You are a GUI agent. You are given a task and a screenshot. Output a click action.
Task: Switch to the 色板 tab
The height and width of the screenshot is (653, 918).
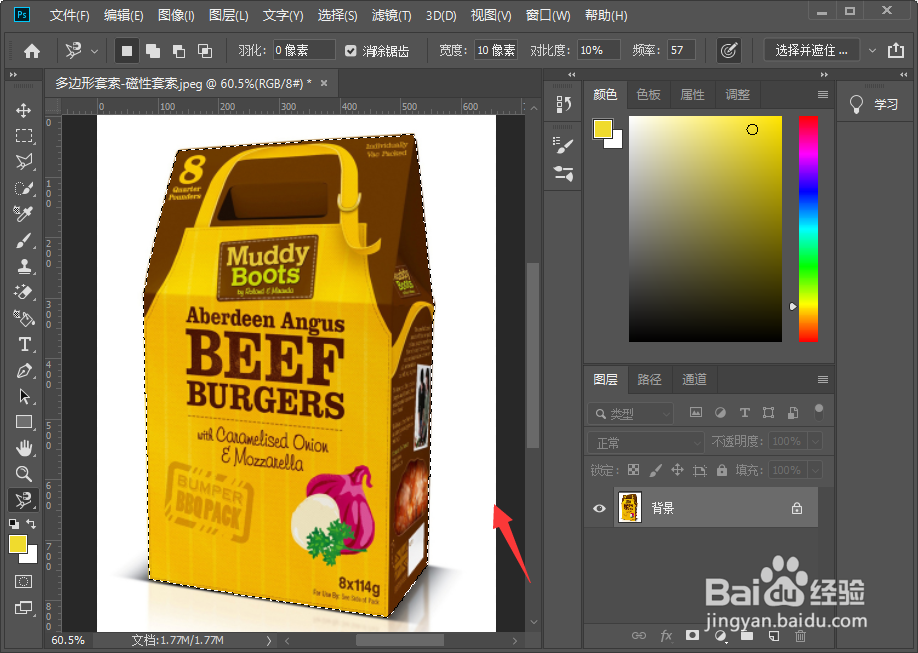pos(649,94)
